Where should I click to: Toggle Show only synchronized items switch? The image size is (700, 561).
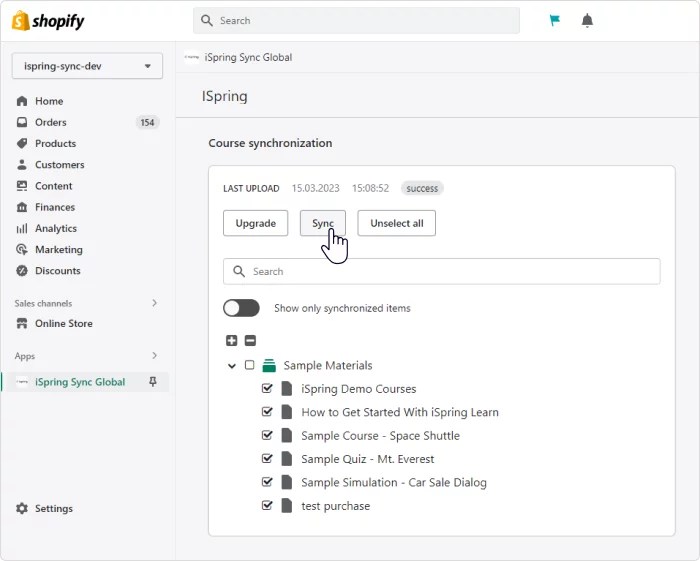241,308
